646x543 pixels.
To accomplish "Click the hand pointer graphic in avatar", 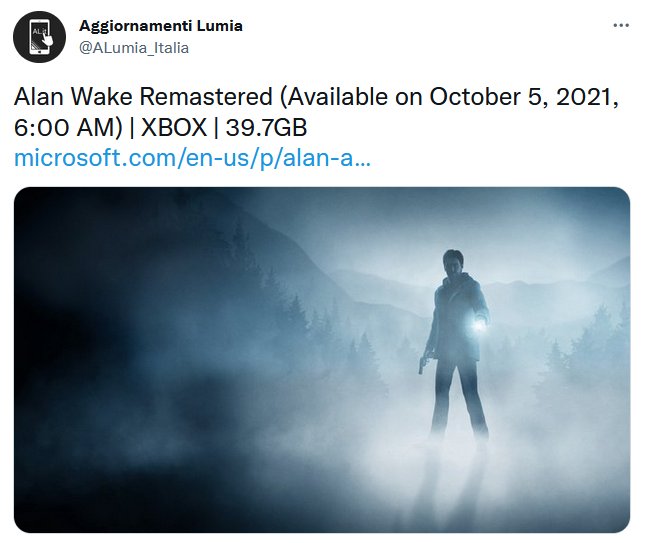I will 48,38.
